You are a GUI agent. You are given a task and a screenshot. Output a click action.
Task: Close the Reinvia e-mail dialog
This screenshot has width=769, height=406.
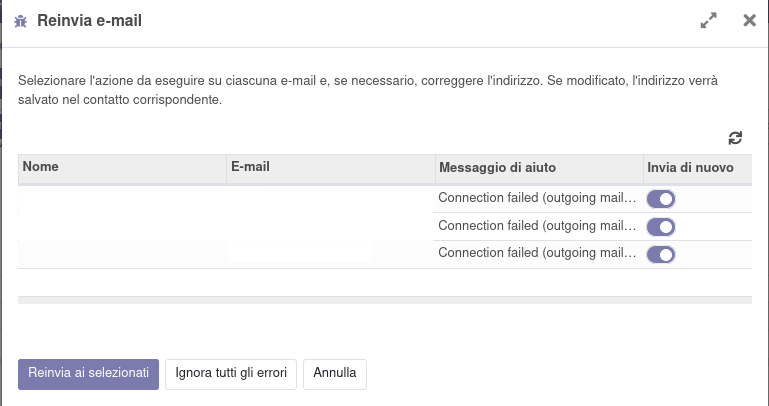pos(749,20)
